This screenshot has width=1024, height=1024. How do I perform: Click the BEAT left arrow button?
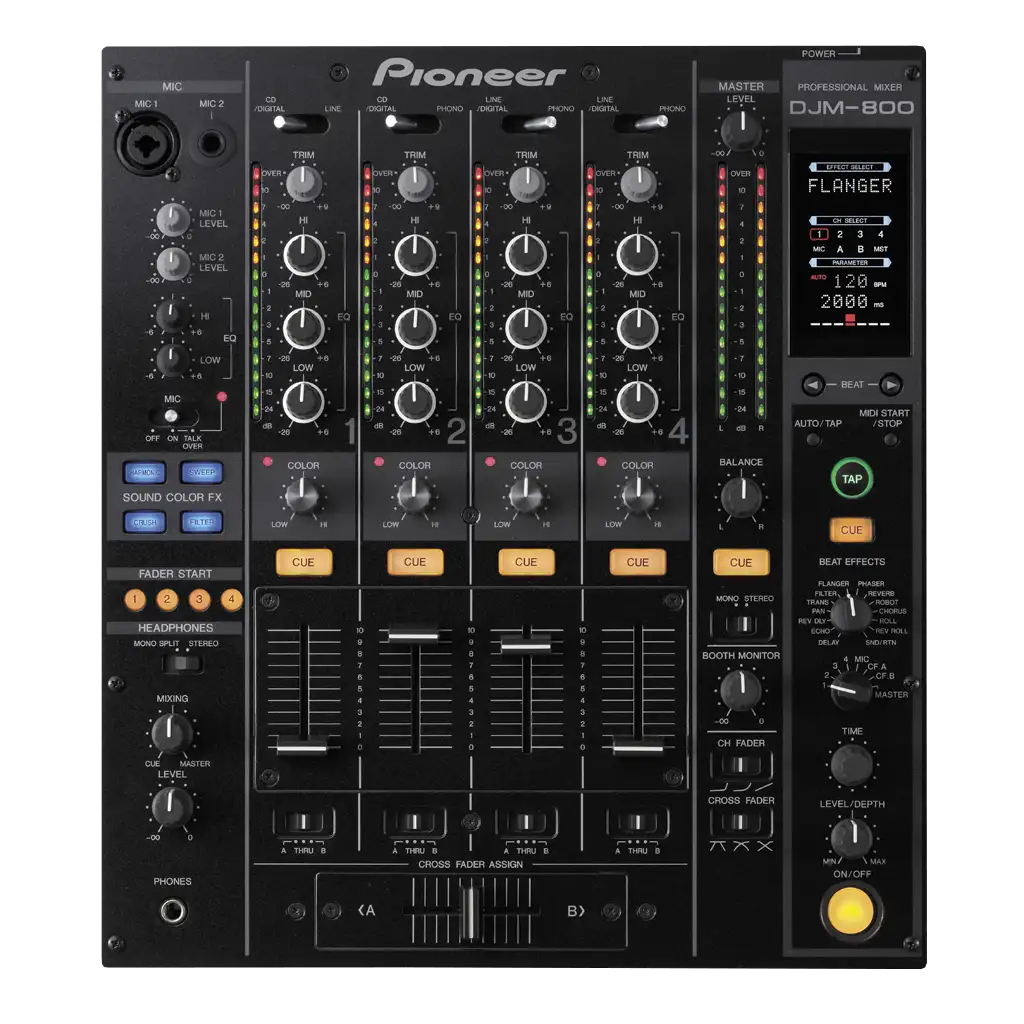point(813,385)
